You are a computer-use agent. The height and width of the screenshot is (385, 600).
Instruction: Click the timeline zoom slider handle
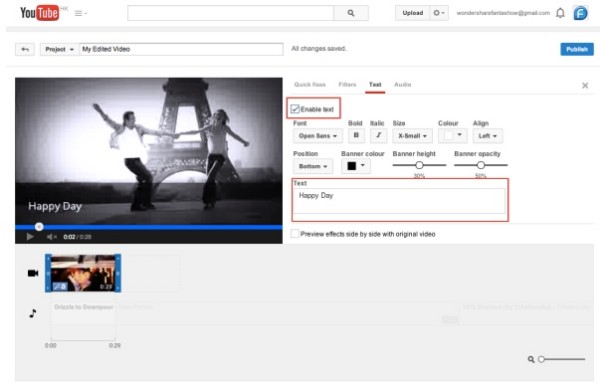[541, 359]
